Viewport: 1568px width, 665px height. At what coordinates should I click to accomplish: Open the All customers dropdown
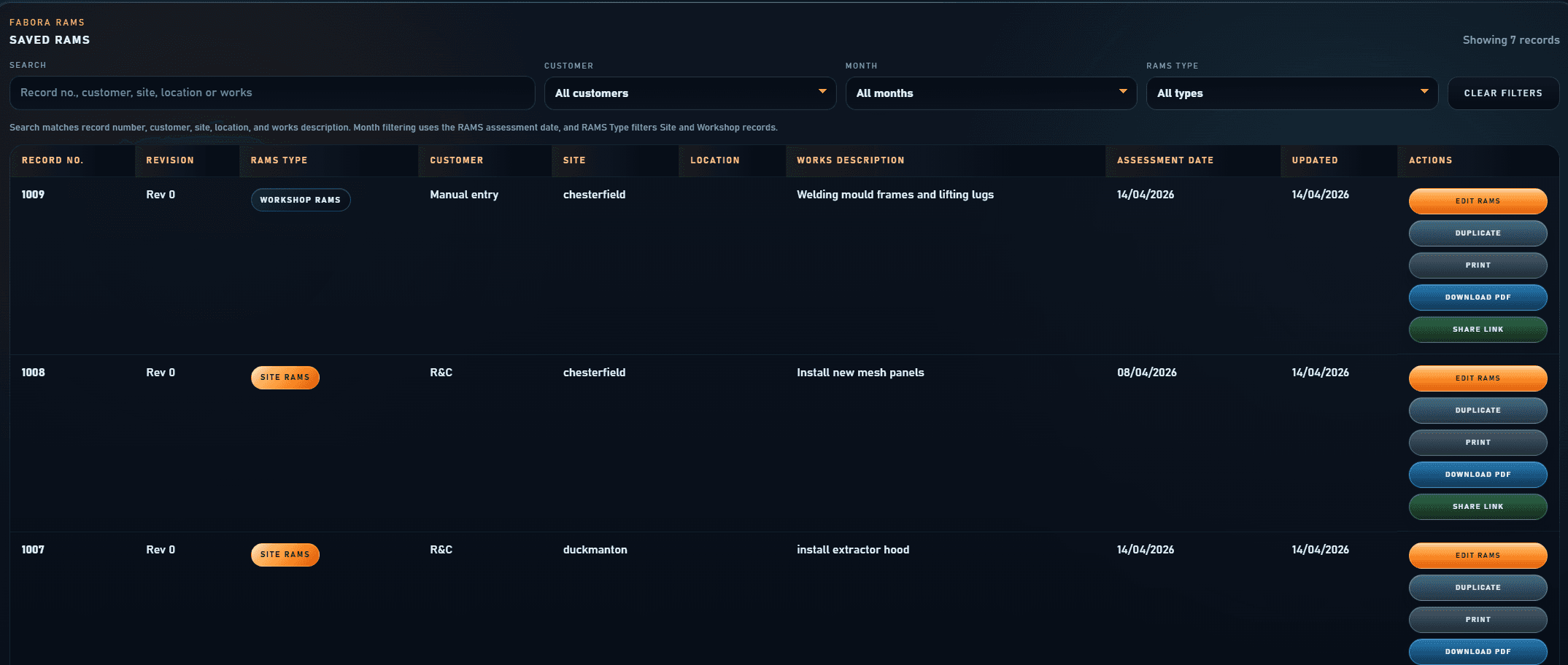690,93
